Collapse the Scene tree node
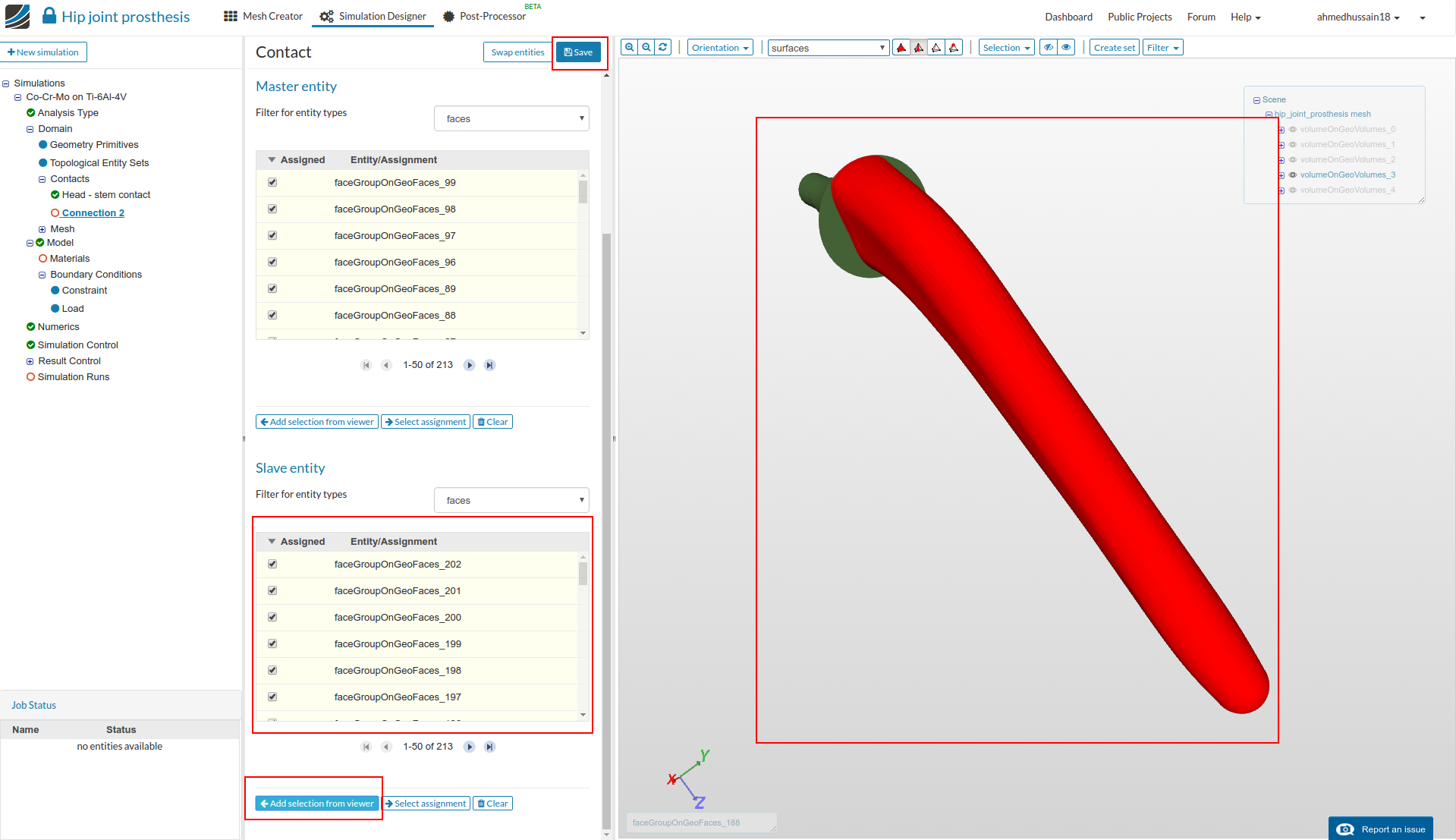 tap(1256, 100)
